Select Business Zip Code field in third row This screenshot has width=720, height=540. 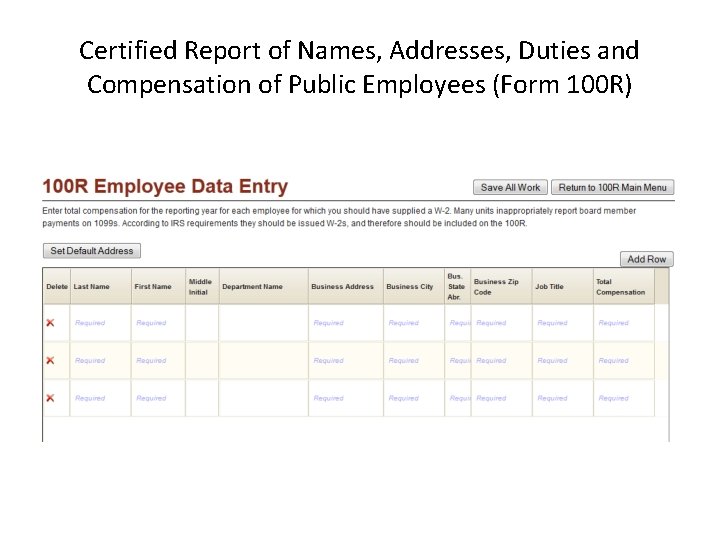coord(501,398)
